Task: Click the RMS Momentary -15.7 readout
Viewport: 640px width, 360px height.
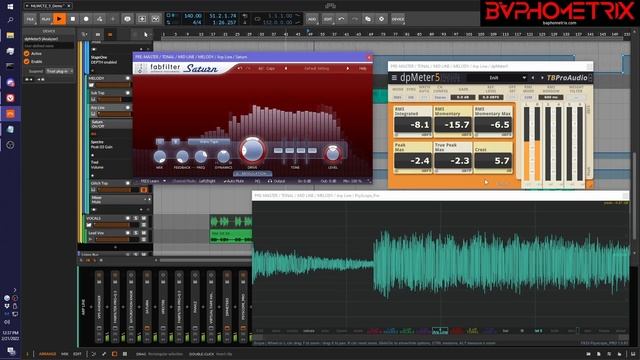Action: [453, 125]
